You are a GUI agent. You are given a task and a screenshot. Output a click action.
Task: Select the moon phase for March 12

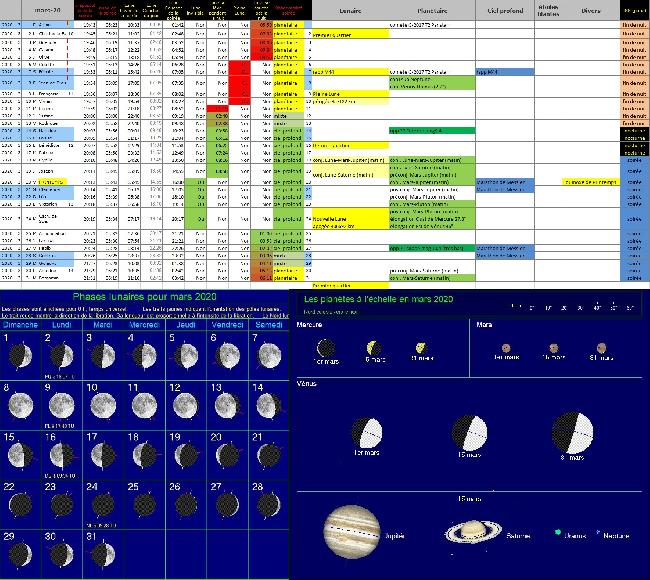point(185,406)
